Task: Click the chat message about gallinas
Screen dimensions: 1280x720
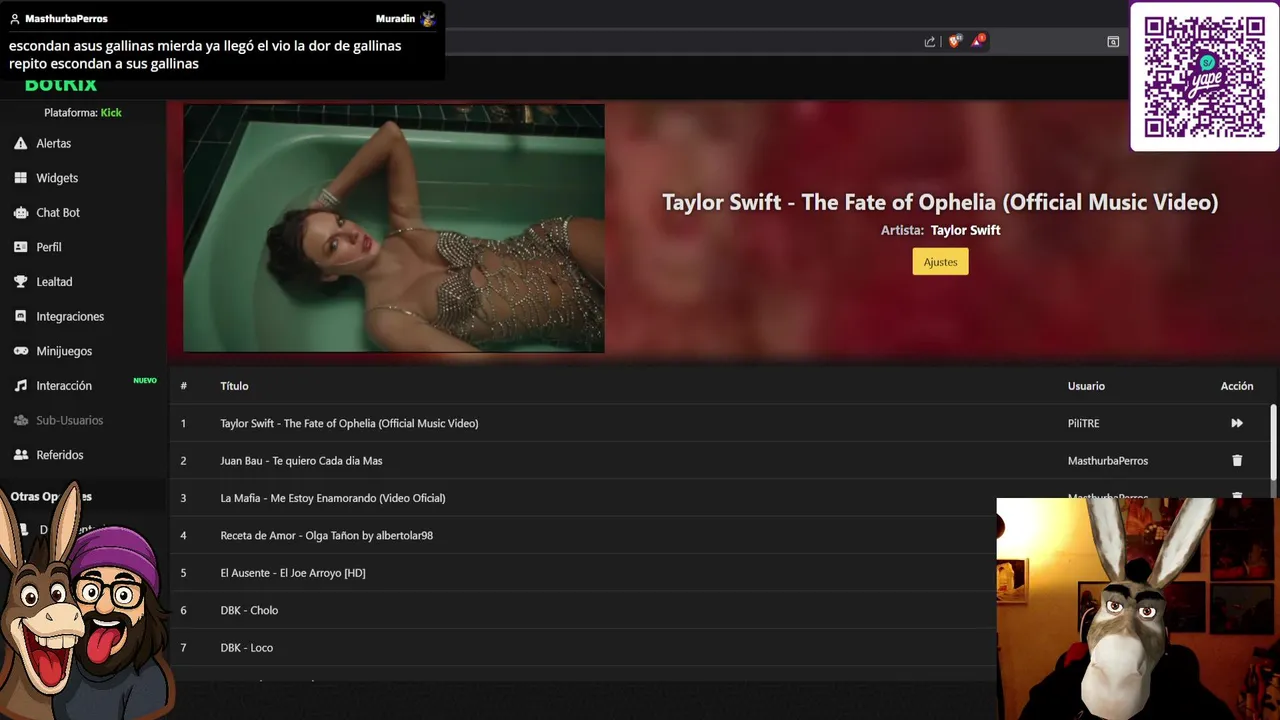Action: point(205,55)
